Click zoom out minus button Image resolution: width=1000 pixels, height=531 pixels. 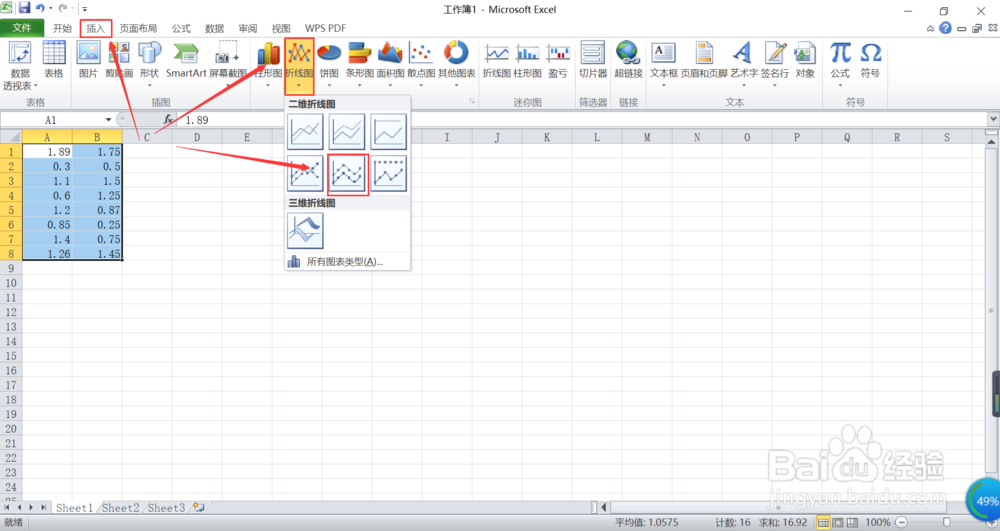901,523
